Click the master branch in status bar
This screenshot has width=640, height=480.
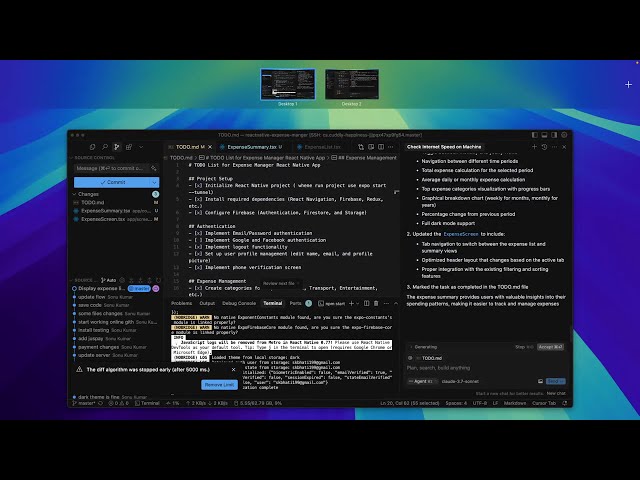pos(86,403)
